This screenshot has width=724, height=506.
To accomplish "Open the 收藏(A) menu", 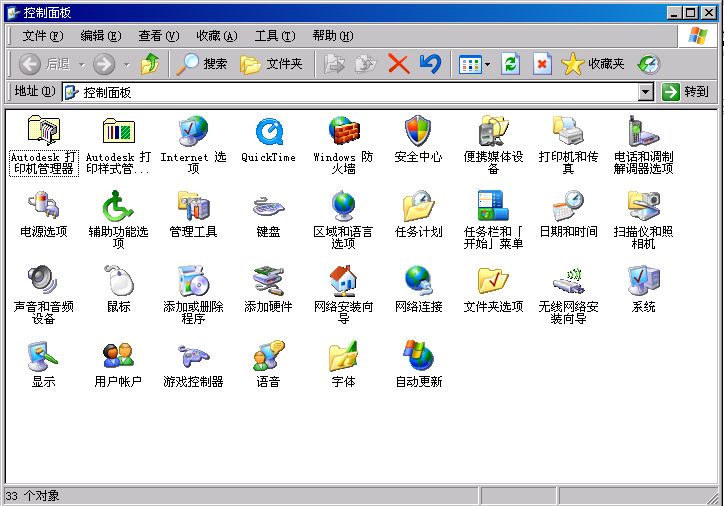I will pyautogui.click(x=217, y=36).
